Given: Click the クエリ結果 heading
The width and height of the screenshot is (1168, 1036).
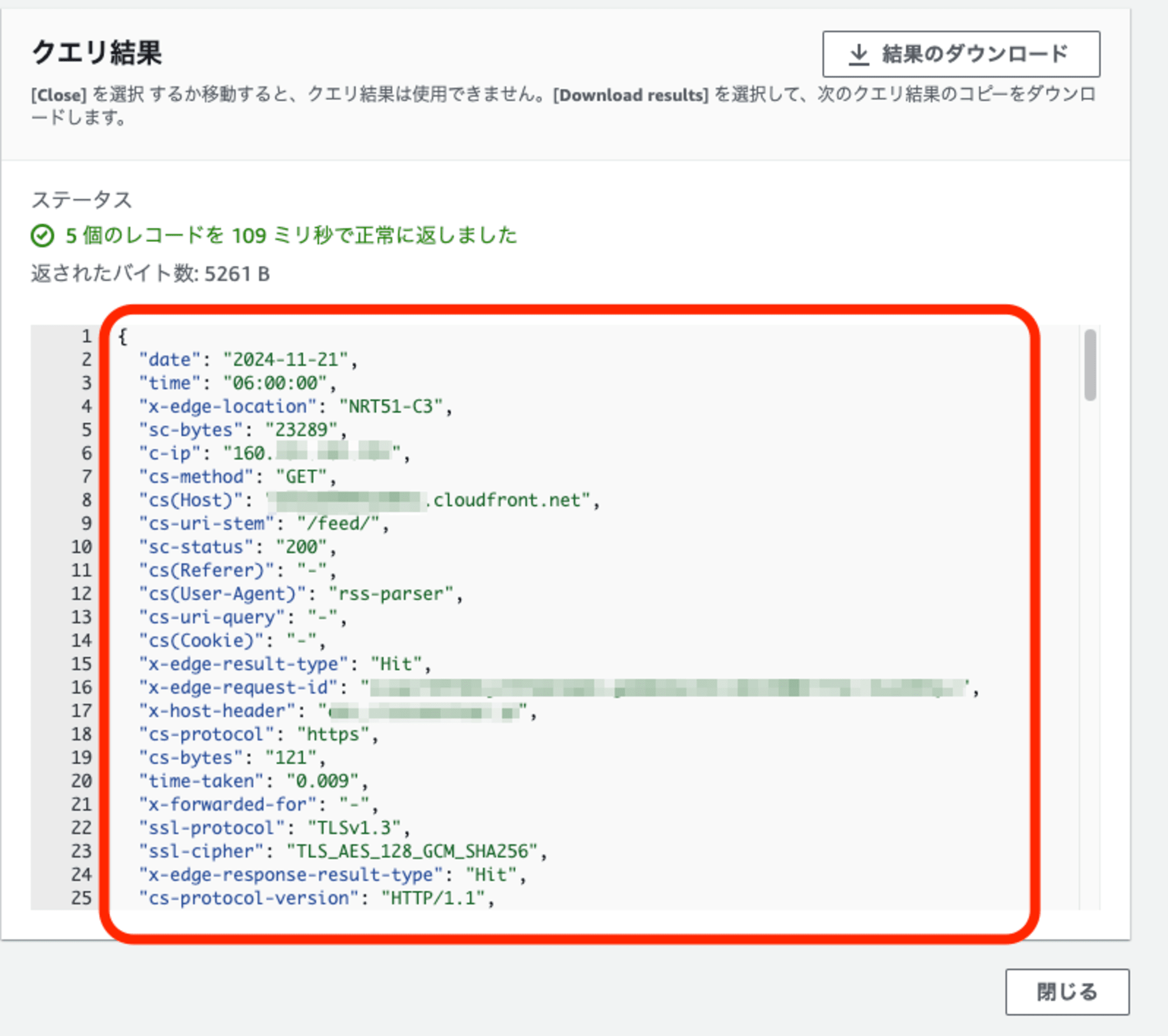Looking at the screenshot, I should click(96, 53).
